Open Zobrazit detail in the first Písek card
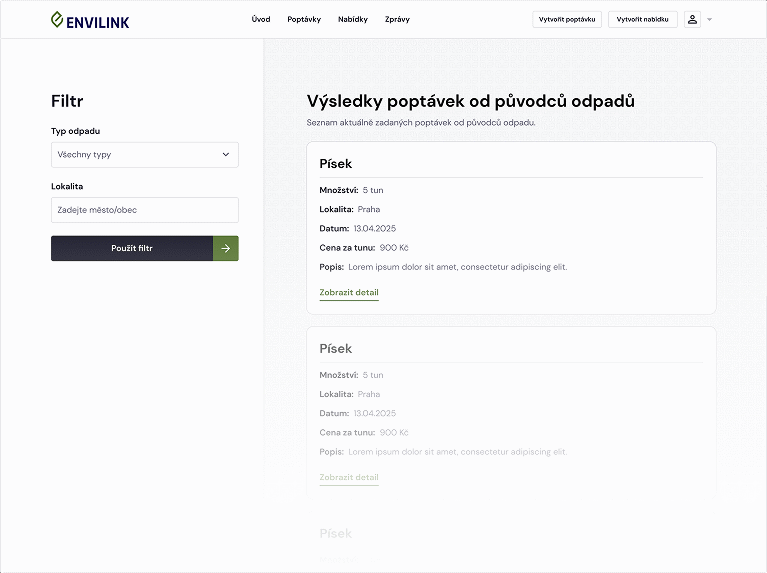 (x=349, y=292)
